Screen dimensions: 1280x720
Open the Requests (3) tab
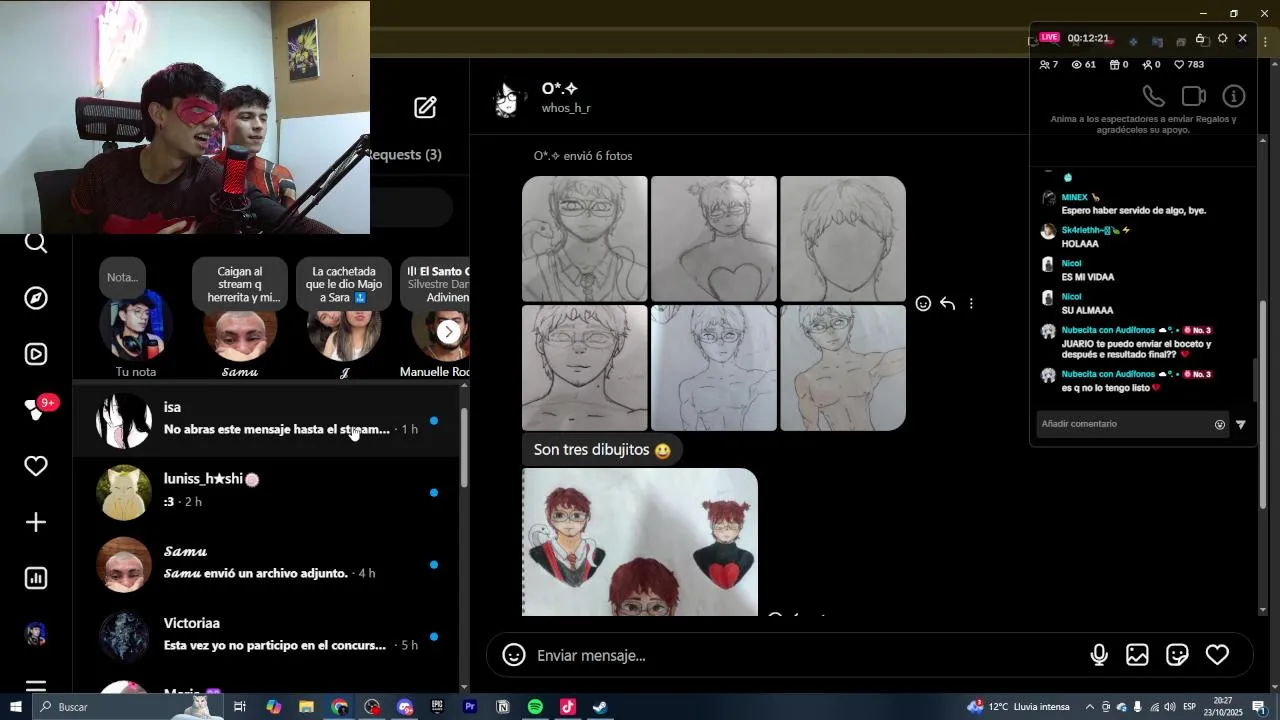pos(404,154)
